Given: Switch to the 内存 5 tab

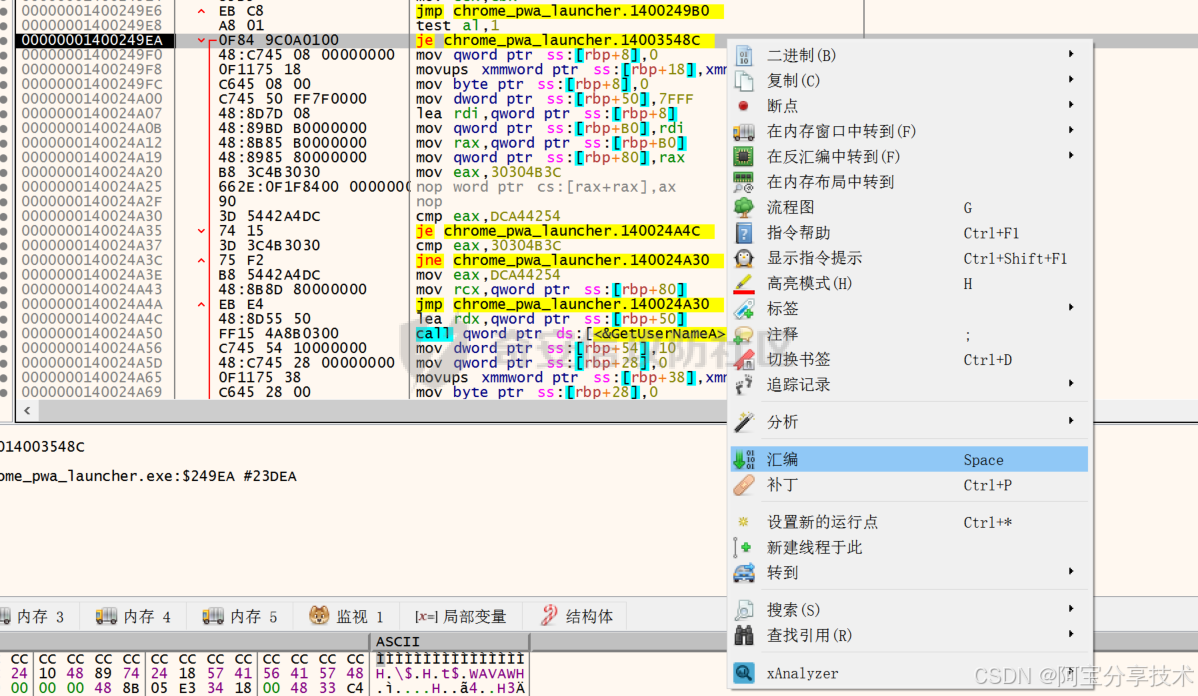Looking at the screenshot, I should [x=239, y=616].
